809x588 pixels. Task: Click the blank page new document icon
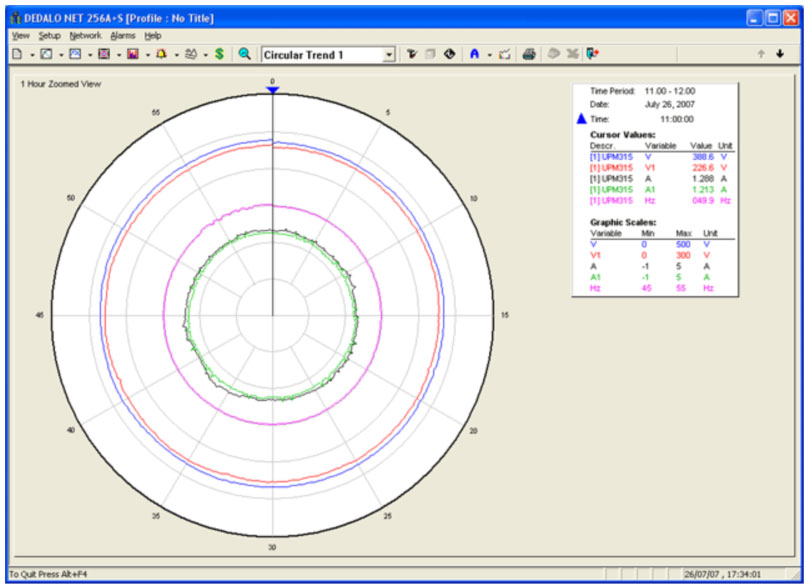click(x=17, y=54)
